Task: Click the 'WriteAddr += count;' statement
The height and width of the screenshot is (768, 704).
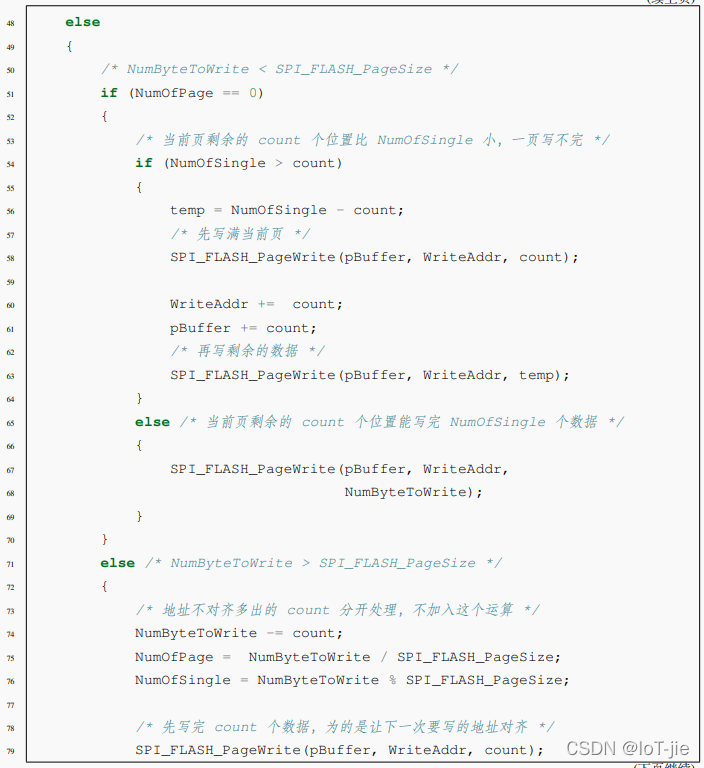Action: point(255,304)
